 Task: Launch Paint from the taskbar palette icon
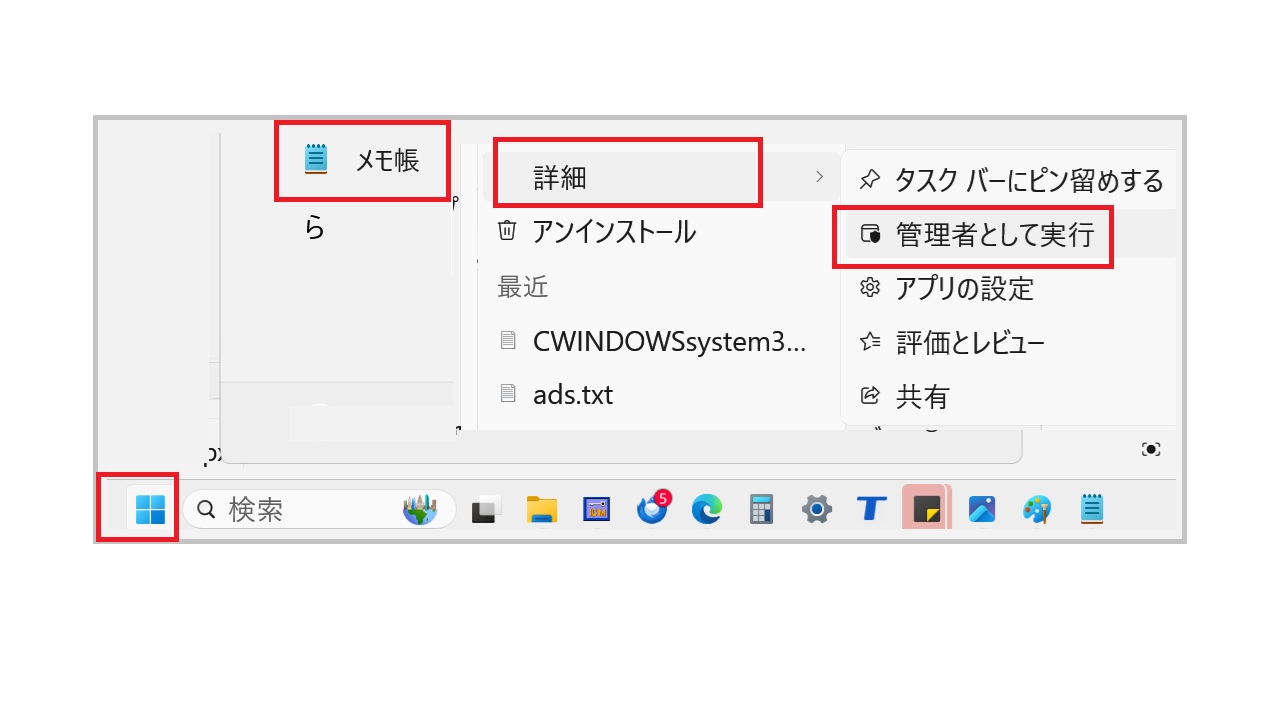(1036, 510)
